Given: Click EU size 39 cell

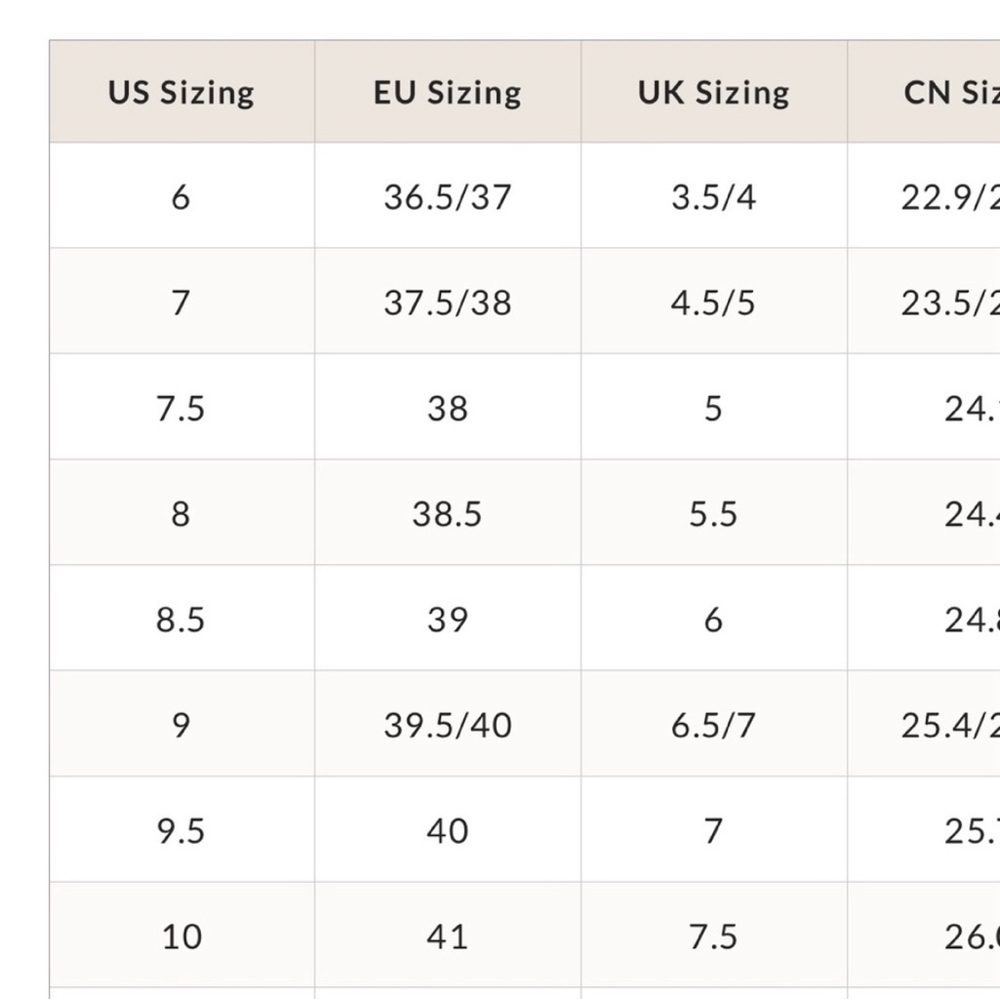Looking at the screenshot, I should pos(447,620).
